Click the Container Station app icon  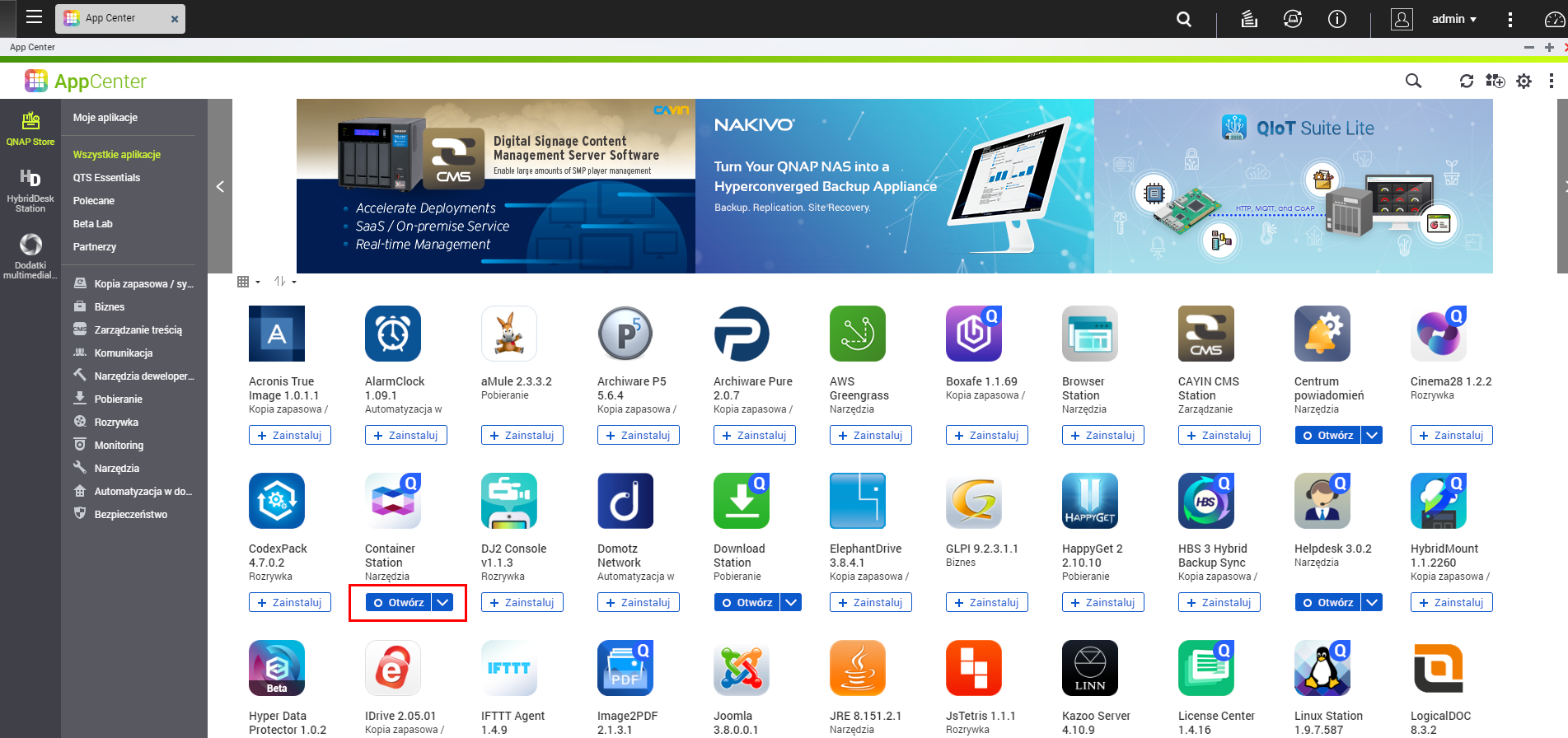(x=393, y=501)
